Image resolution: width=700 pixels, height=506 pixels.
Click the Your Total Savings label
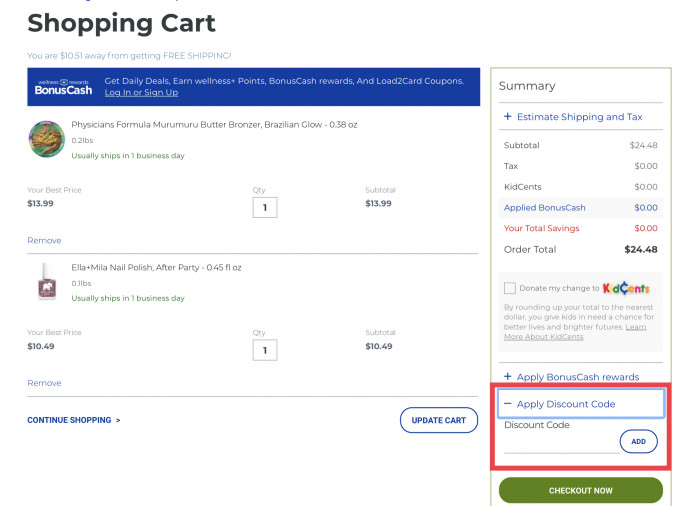coord(541,228)
